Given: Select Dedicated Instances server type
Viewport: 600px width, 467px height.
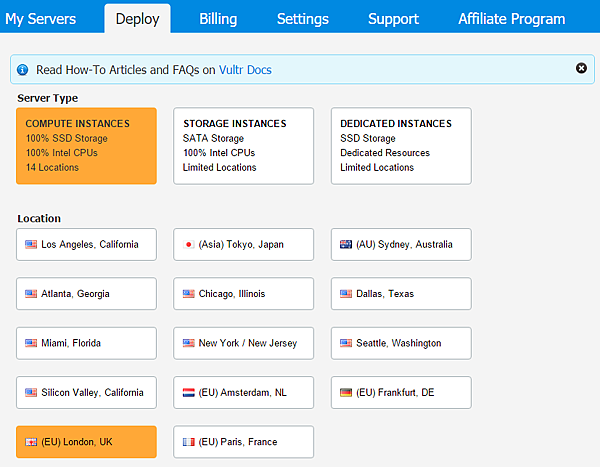Looking at the screenshot, I should pos(401,146).
